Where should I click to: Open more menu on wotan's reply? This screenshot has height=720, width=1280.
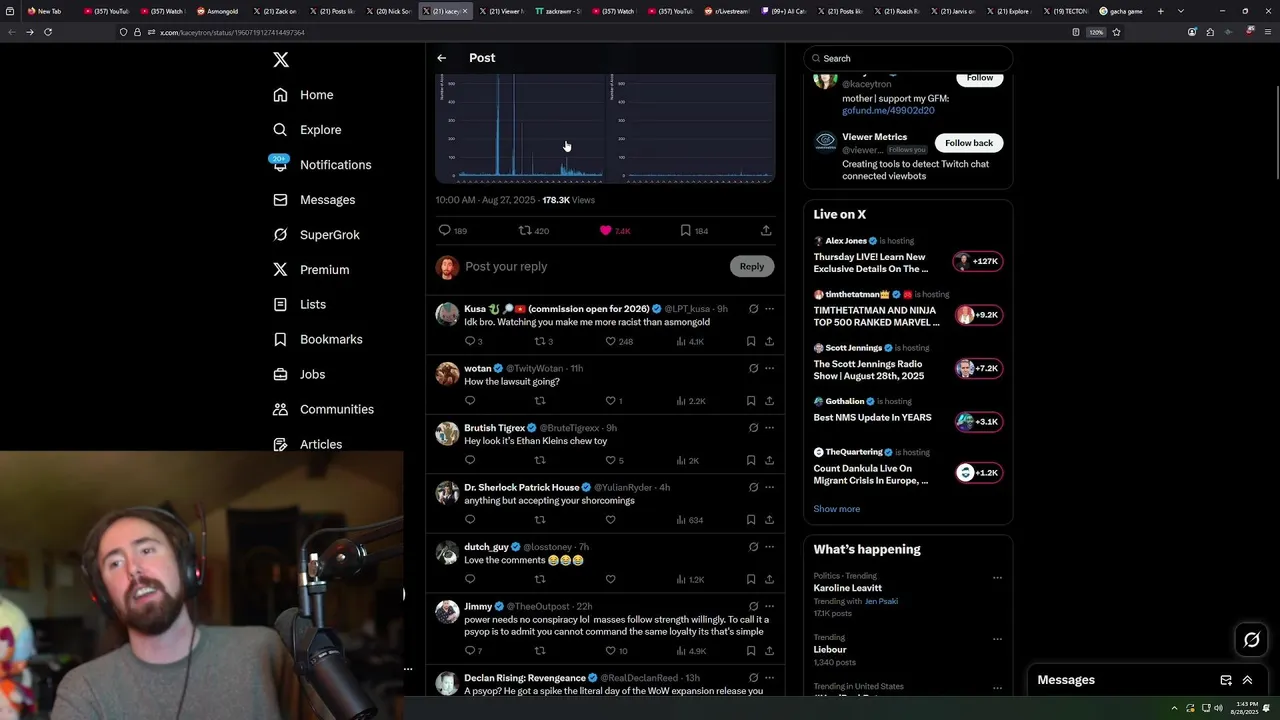769,368
